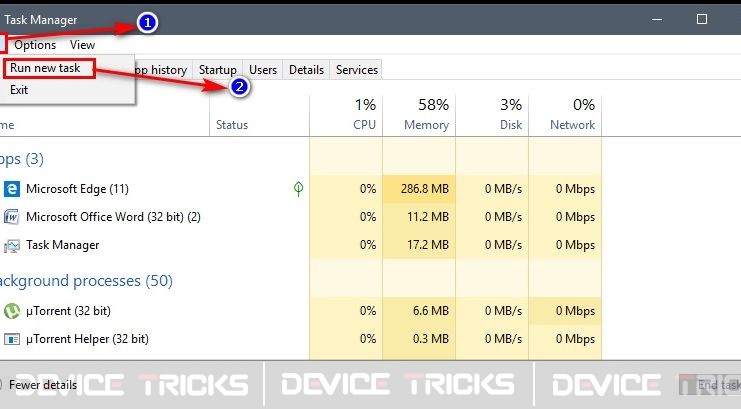This screenshot has width=741, height=409.
Task: Click the Microsoft Office Word icon
Action: pos(11,217)
